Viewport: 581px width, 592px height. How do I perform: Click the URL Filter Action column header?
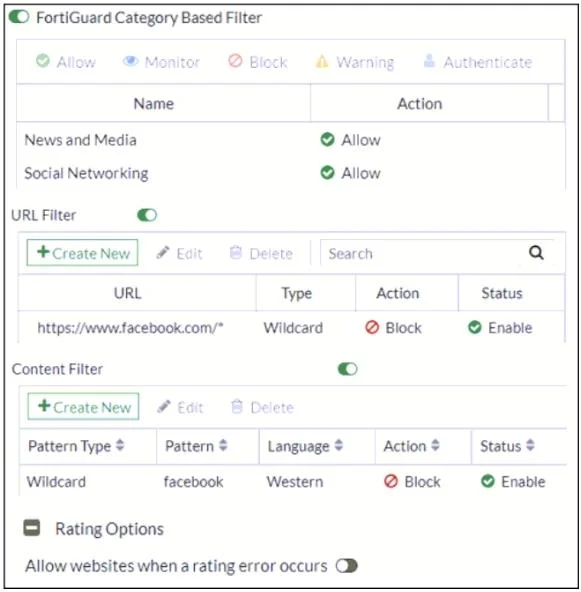tap(407, 293)
